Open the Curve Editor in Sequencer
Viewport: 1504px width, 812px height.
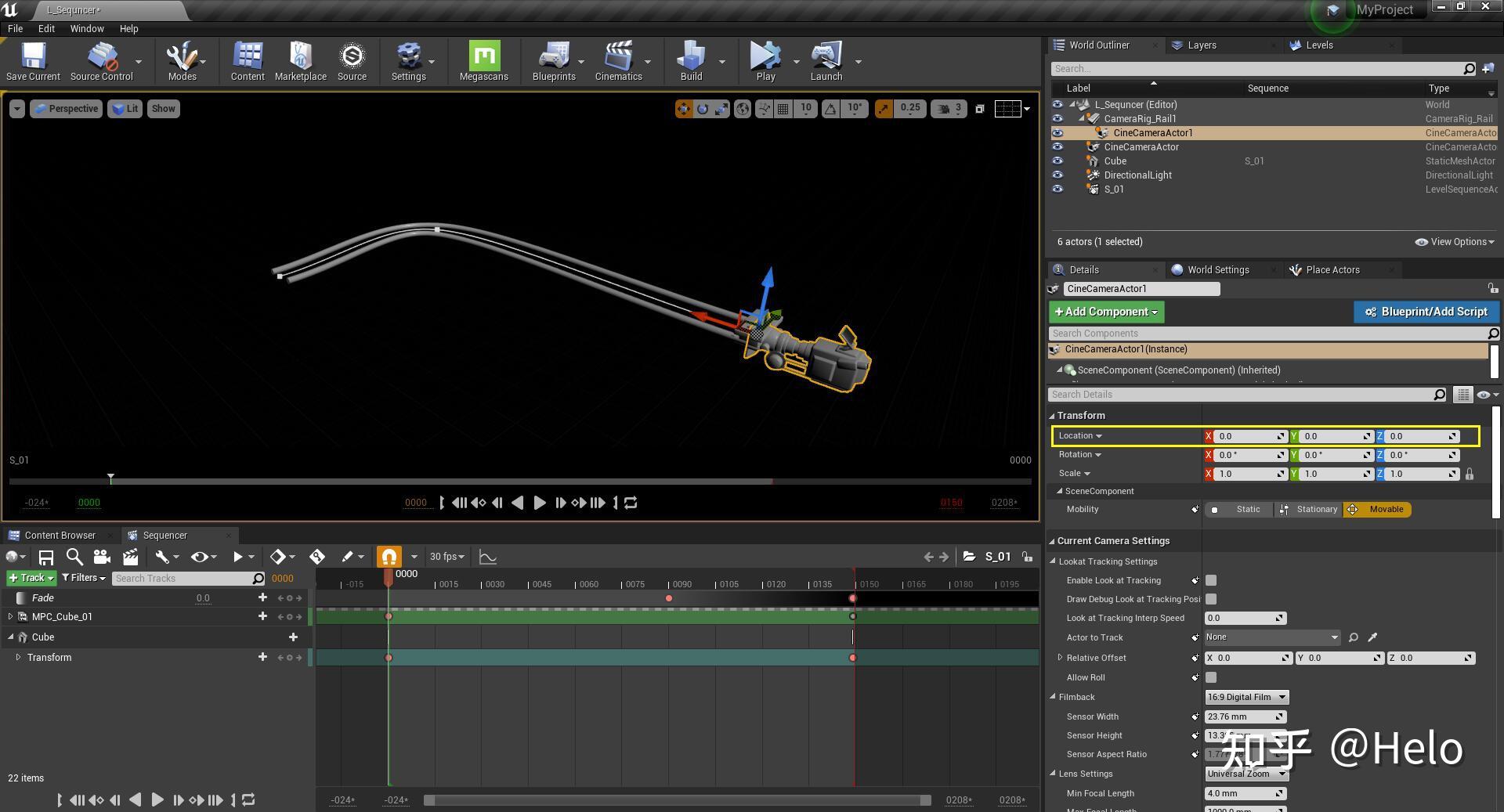click(487, 557)
